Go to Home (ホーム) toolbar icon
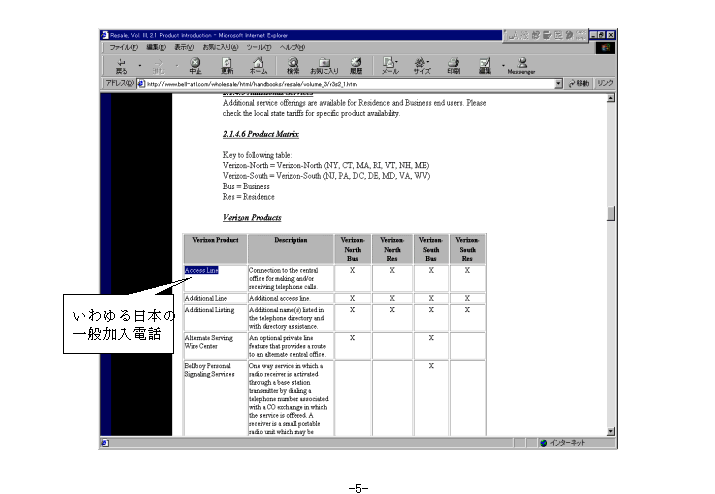 point(258,66)
